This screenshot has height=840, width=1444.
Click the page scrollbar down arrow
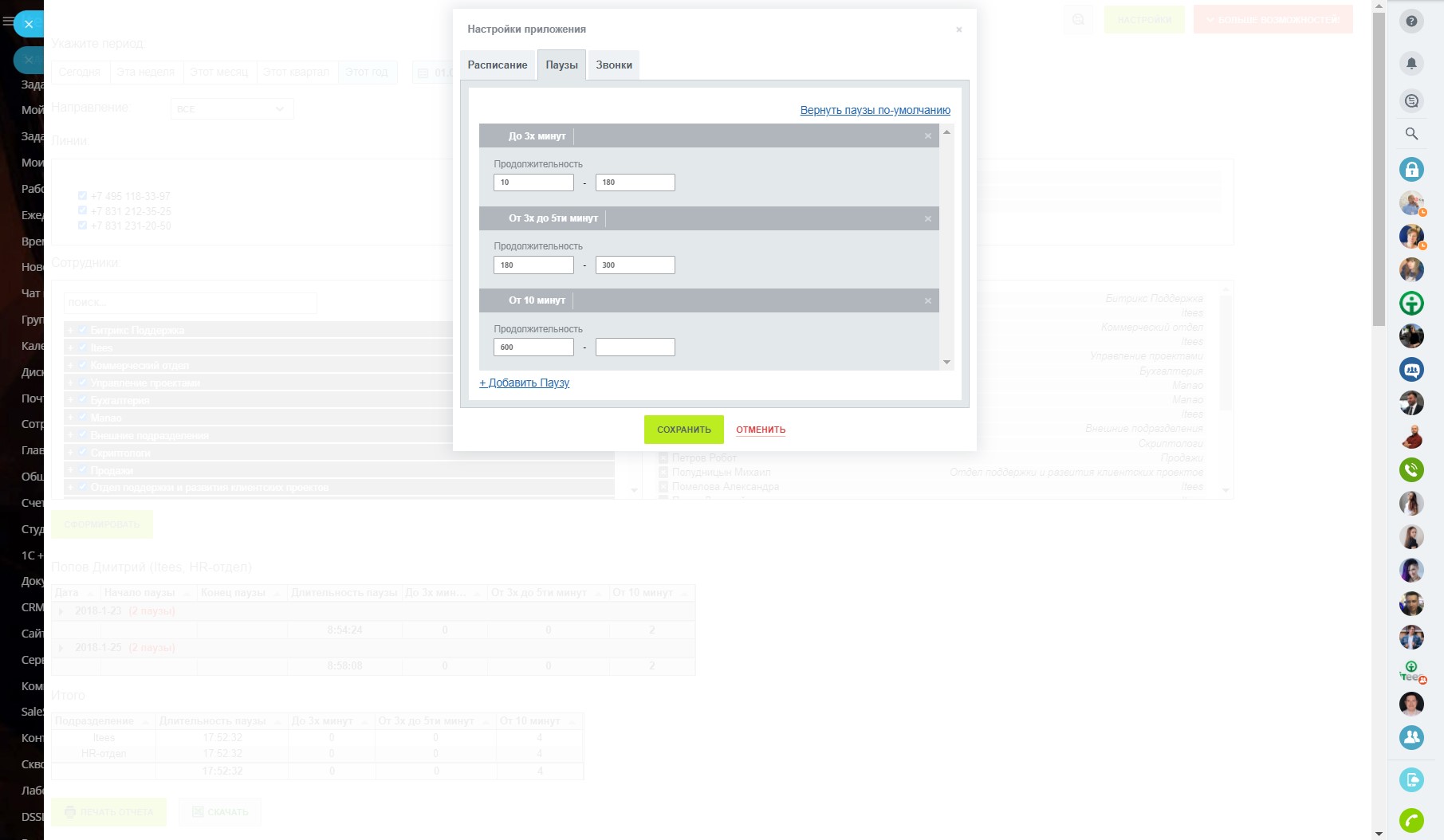[x=1379, y=834]
